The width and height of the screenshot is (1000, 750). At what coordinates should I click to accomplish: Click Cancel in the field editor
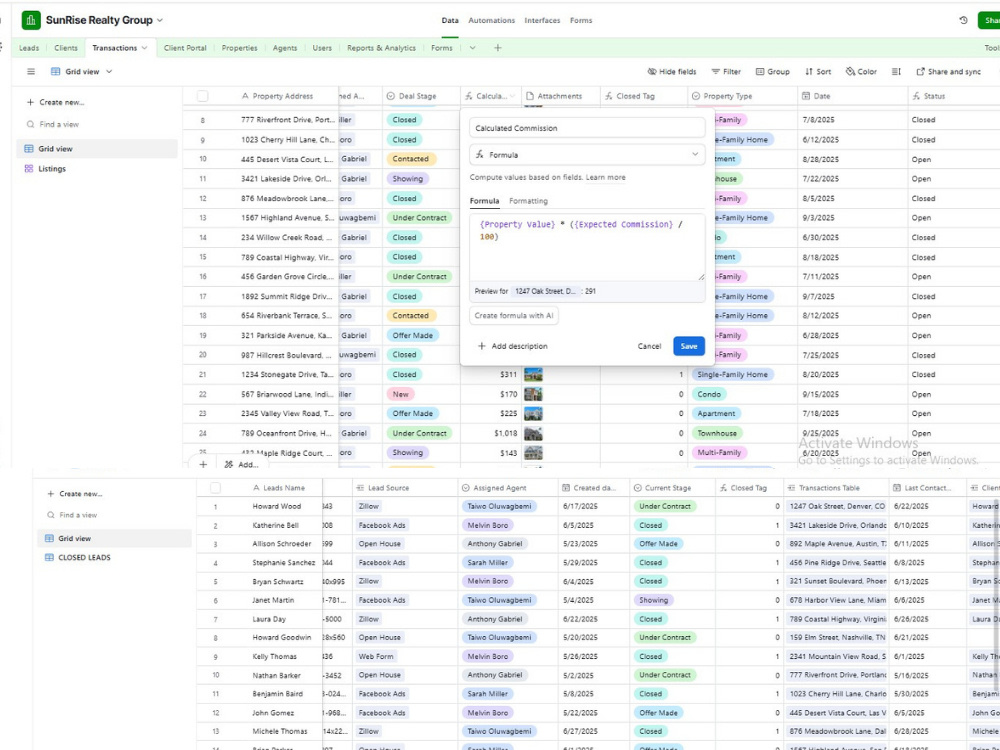click(x=649, y=346)
